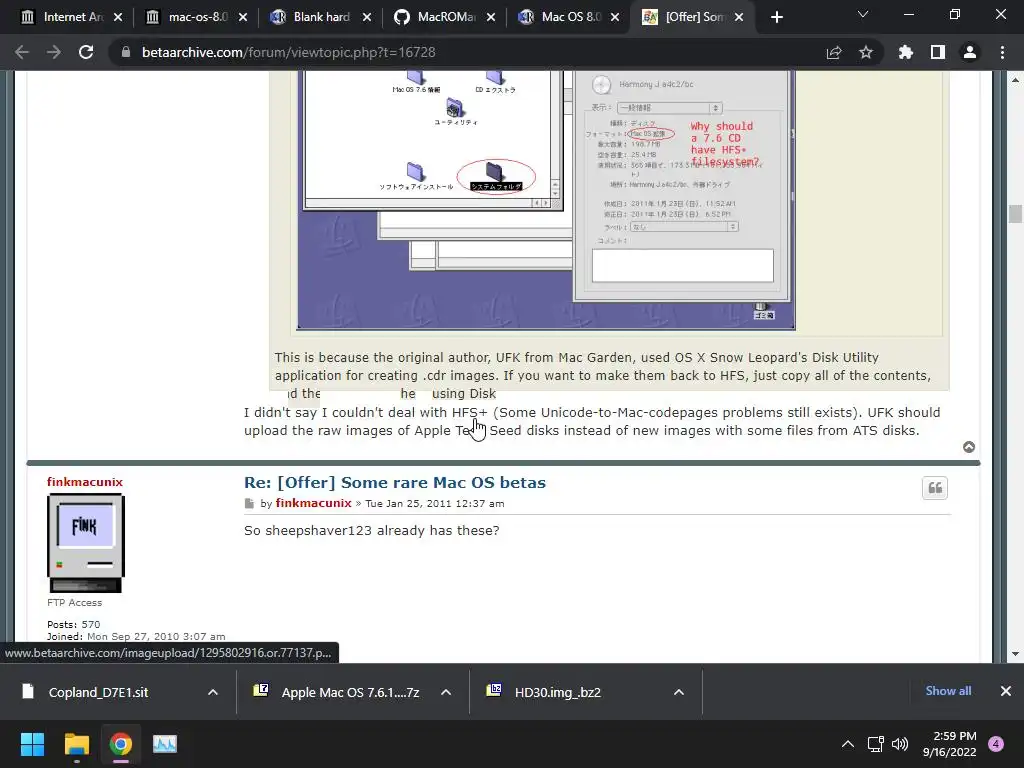Click scrollbar up arrow
Viewport: 1024px width, 768px height.
pos(1015,80)
